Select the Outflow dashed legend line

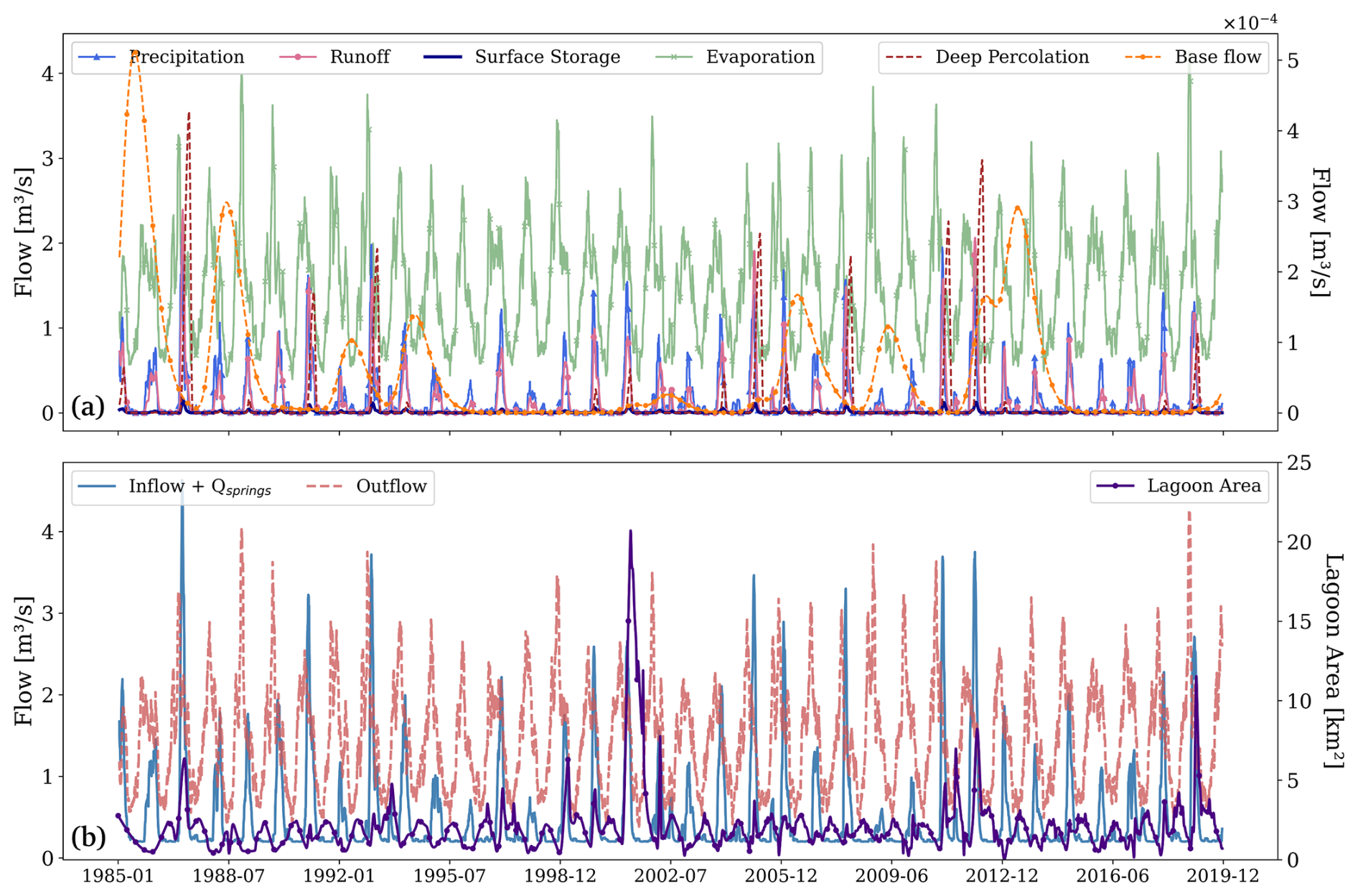324,486
